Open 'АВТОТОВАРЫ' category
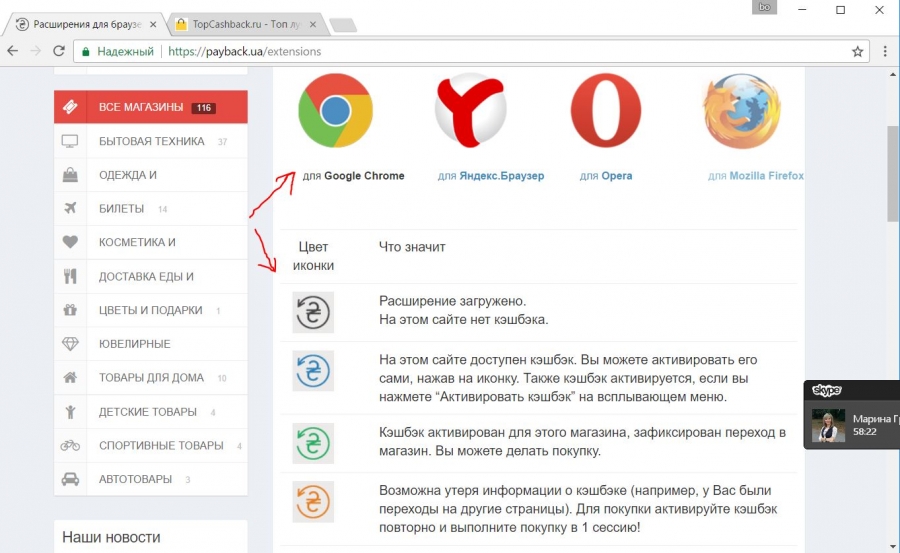The image size is (900, 553). pyautogui.click(x=151, y=479)
